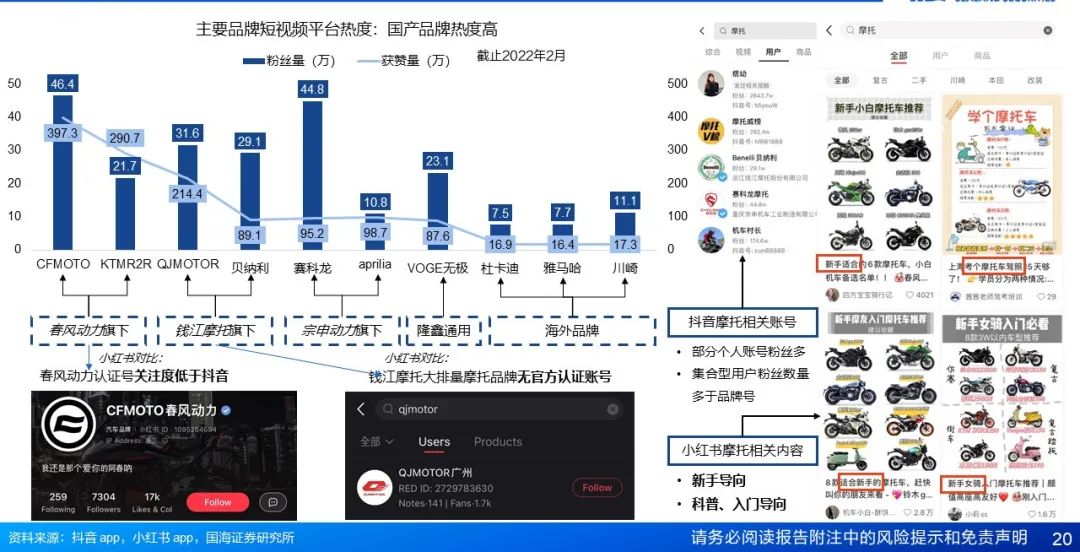The width and height of the screenshot is (1080, 552).
Task: Select the 川崎 filter chip
Action: [957, 81]
